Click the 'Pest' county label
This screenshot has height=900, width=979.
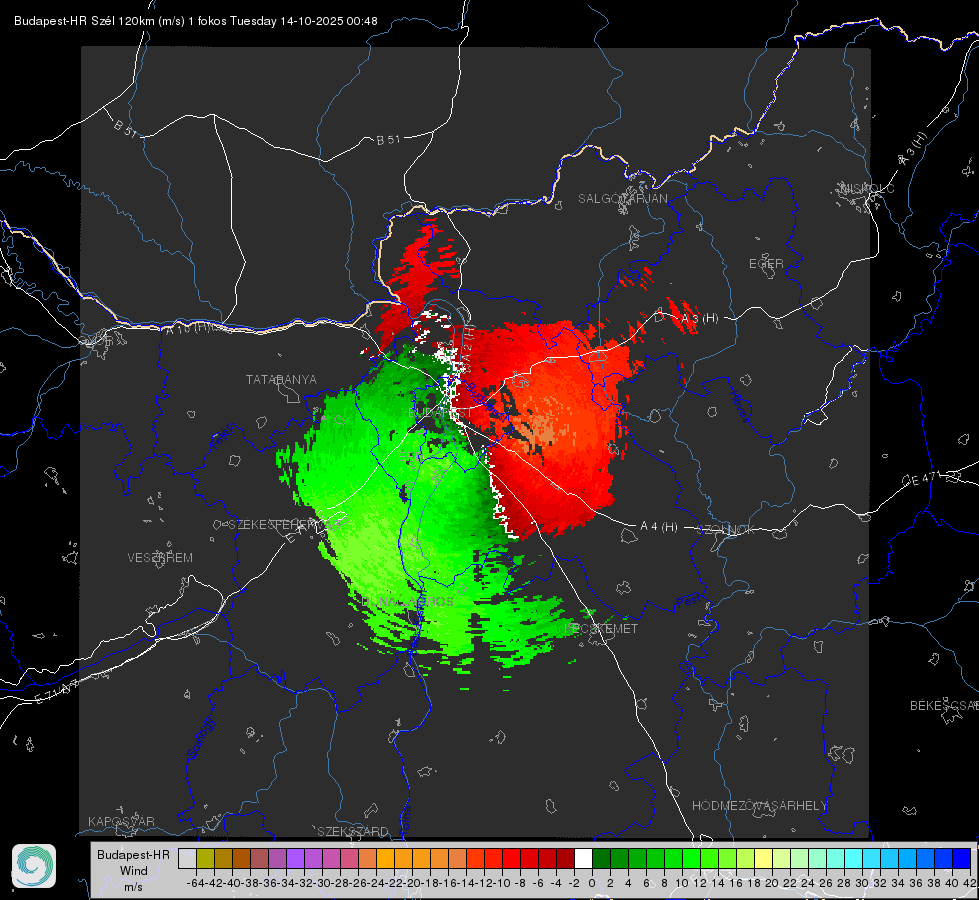(x=689, y=601)
